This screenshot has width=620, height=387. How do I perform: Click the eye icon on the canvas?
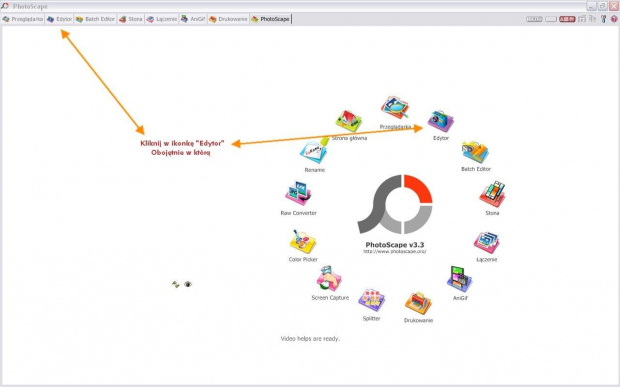click(188, 284)
